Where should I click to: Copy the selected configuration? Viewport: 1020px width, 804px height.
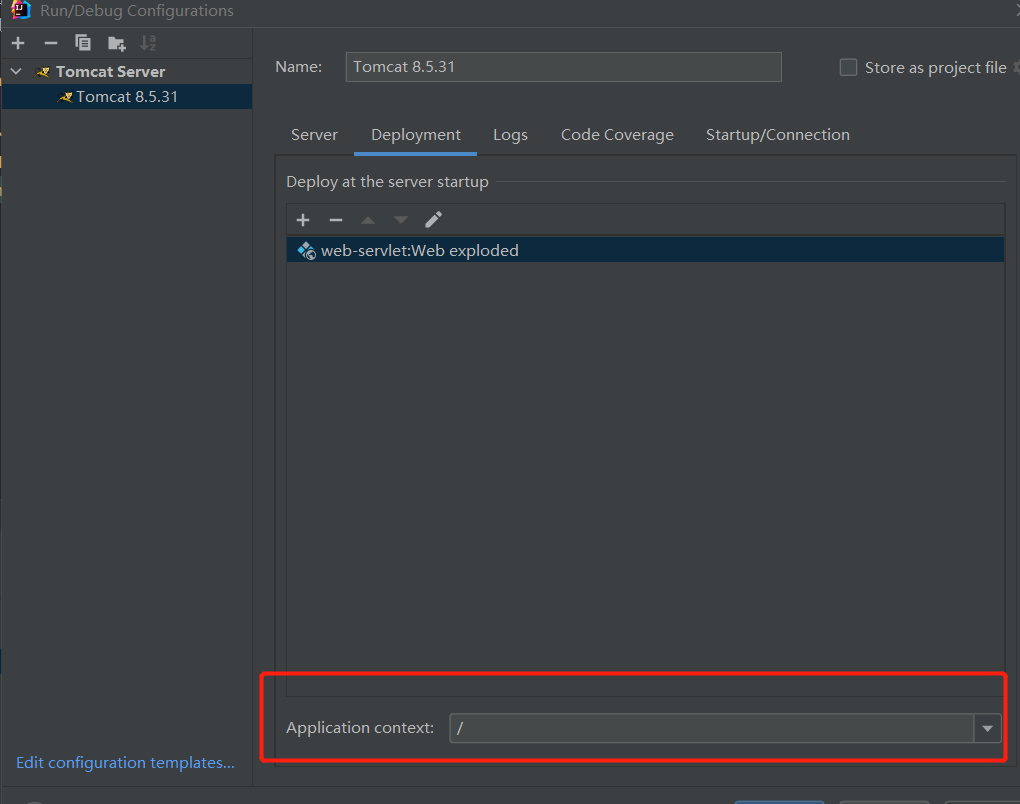[83, 43]
